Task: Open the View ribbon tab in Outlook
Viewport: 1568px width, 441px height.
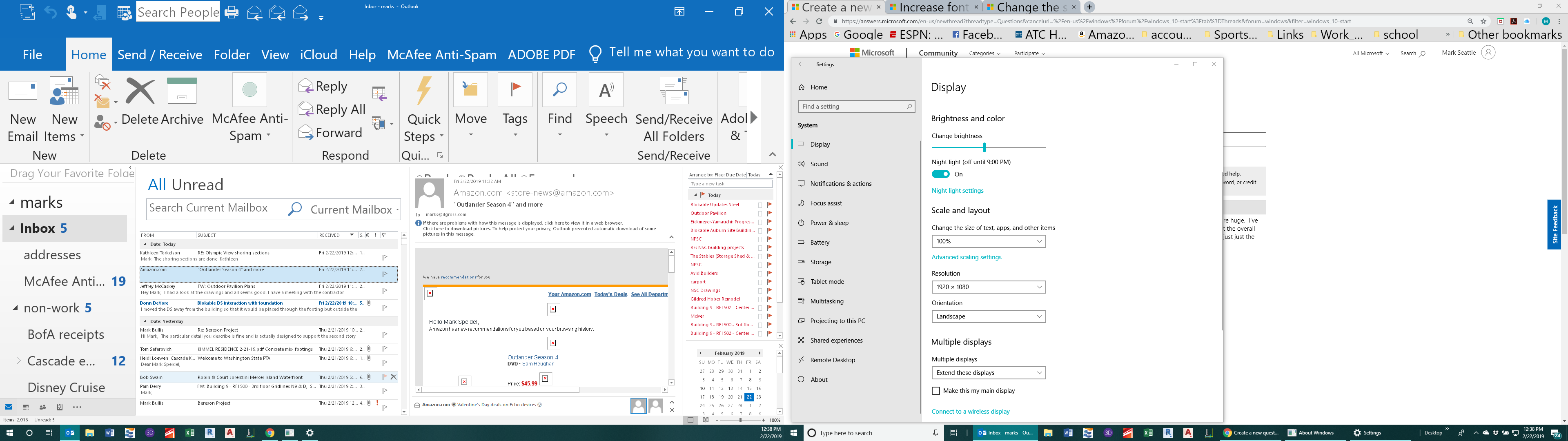Action: click(x=275, y=55)
